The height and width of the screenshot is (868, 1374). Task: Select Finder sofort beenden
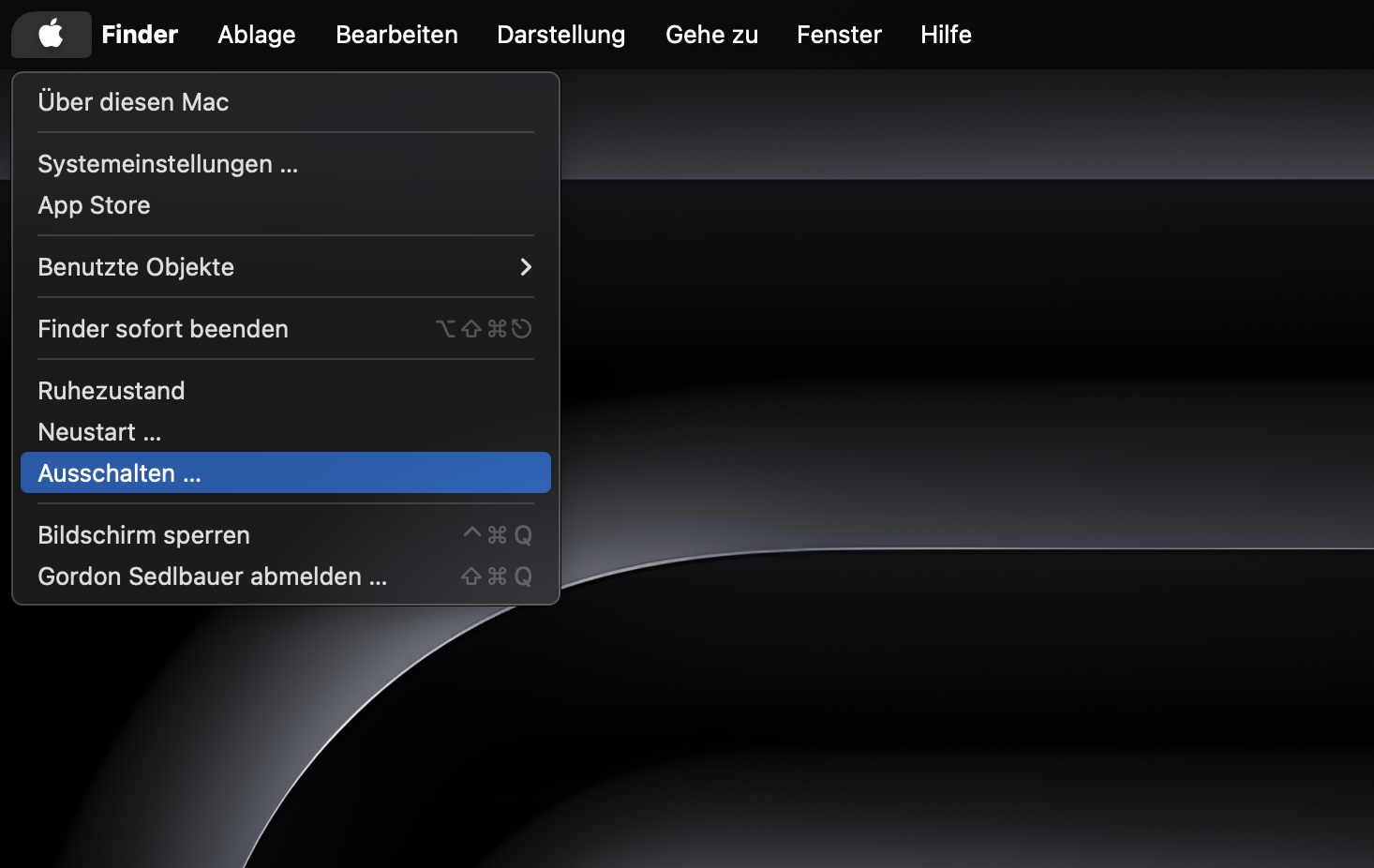162,329
